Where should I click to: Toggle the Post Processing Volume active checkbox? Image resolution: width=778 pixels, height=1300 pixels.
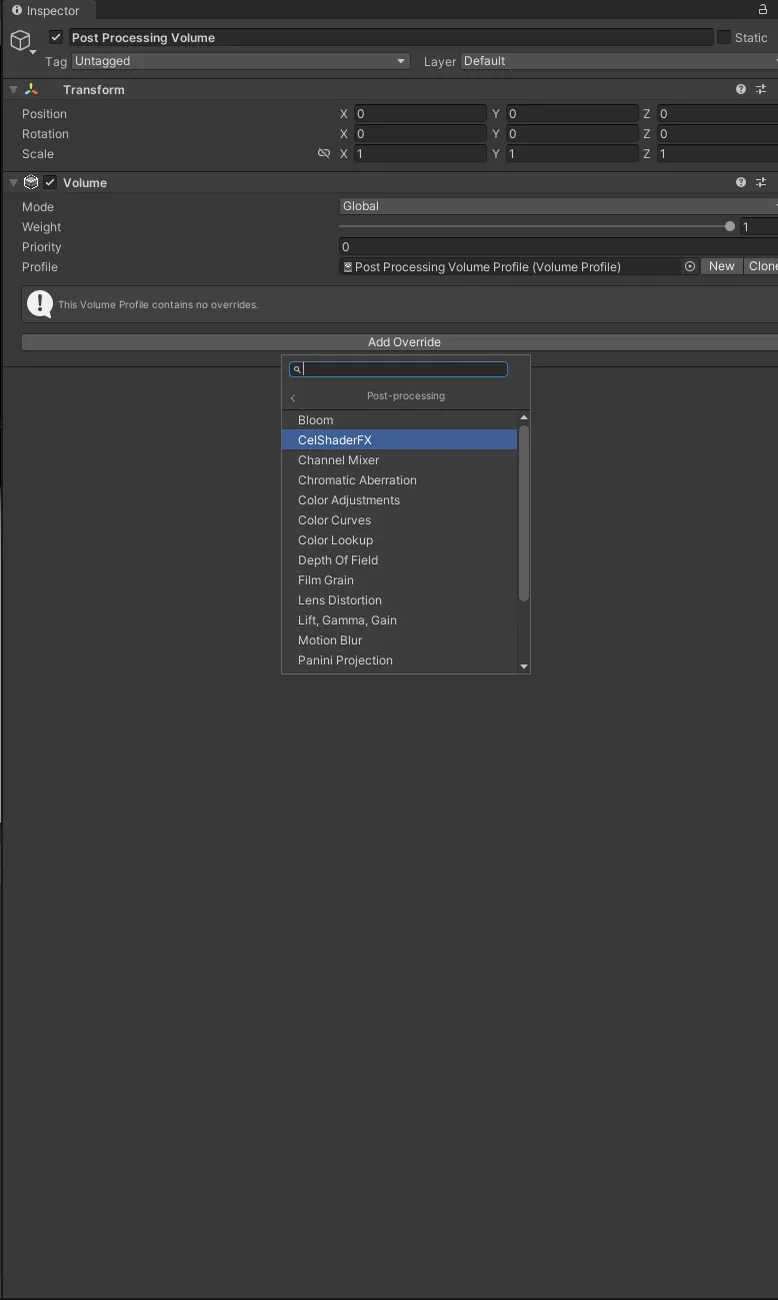coord(56,37)
